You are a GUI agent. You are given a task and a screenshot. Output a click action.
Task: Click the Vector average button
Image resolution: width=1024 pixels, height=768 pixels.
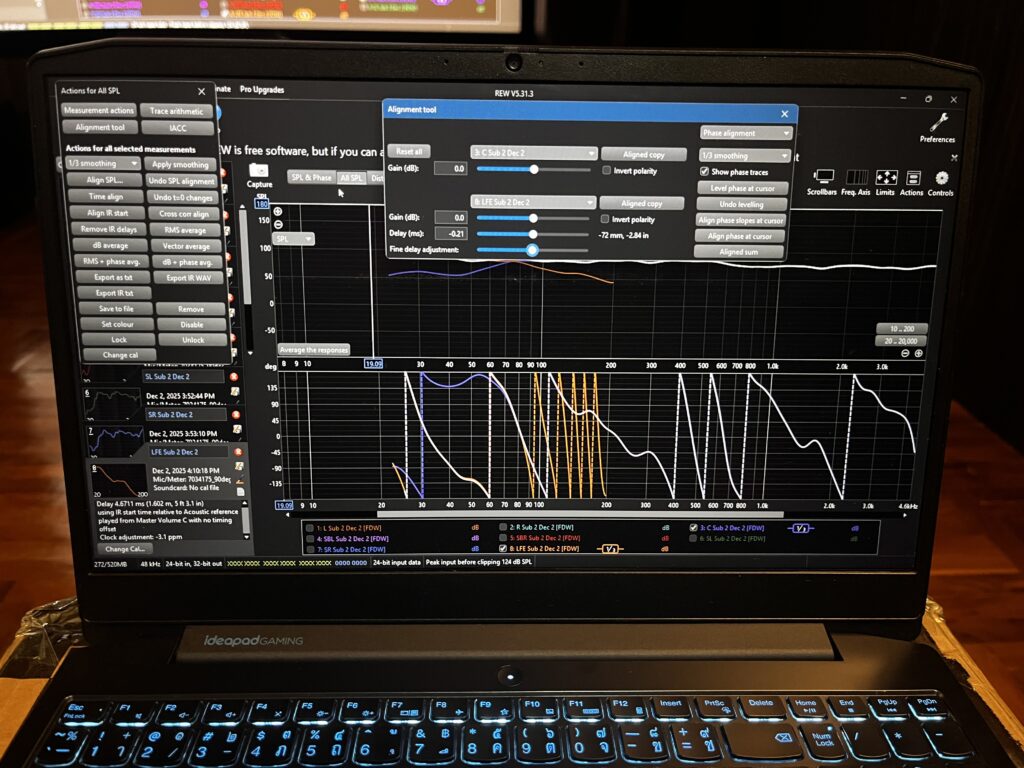pos(187,246)
